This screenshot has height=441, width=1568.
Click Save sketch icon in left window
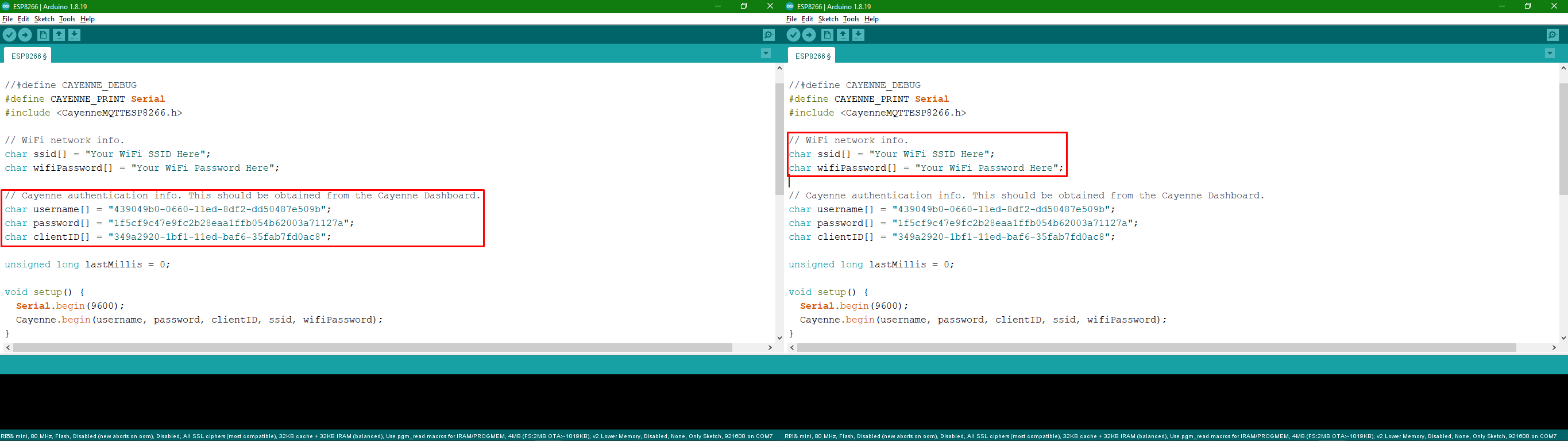point(74,34)
